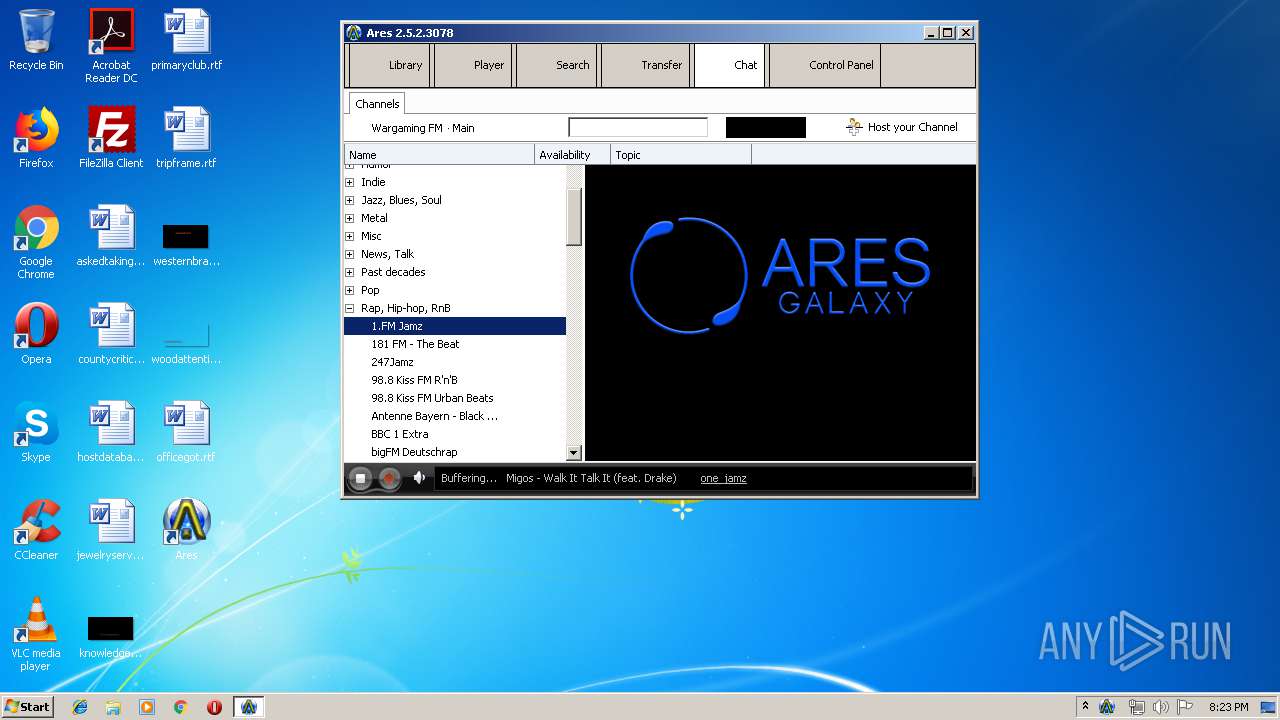Expand the News, Talk category
Screen dimensions: 1280x720
(x=350, y=254)
